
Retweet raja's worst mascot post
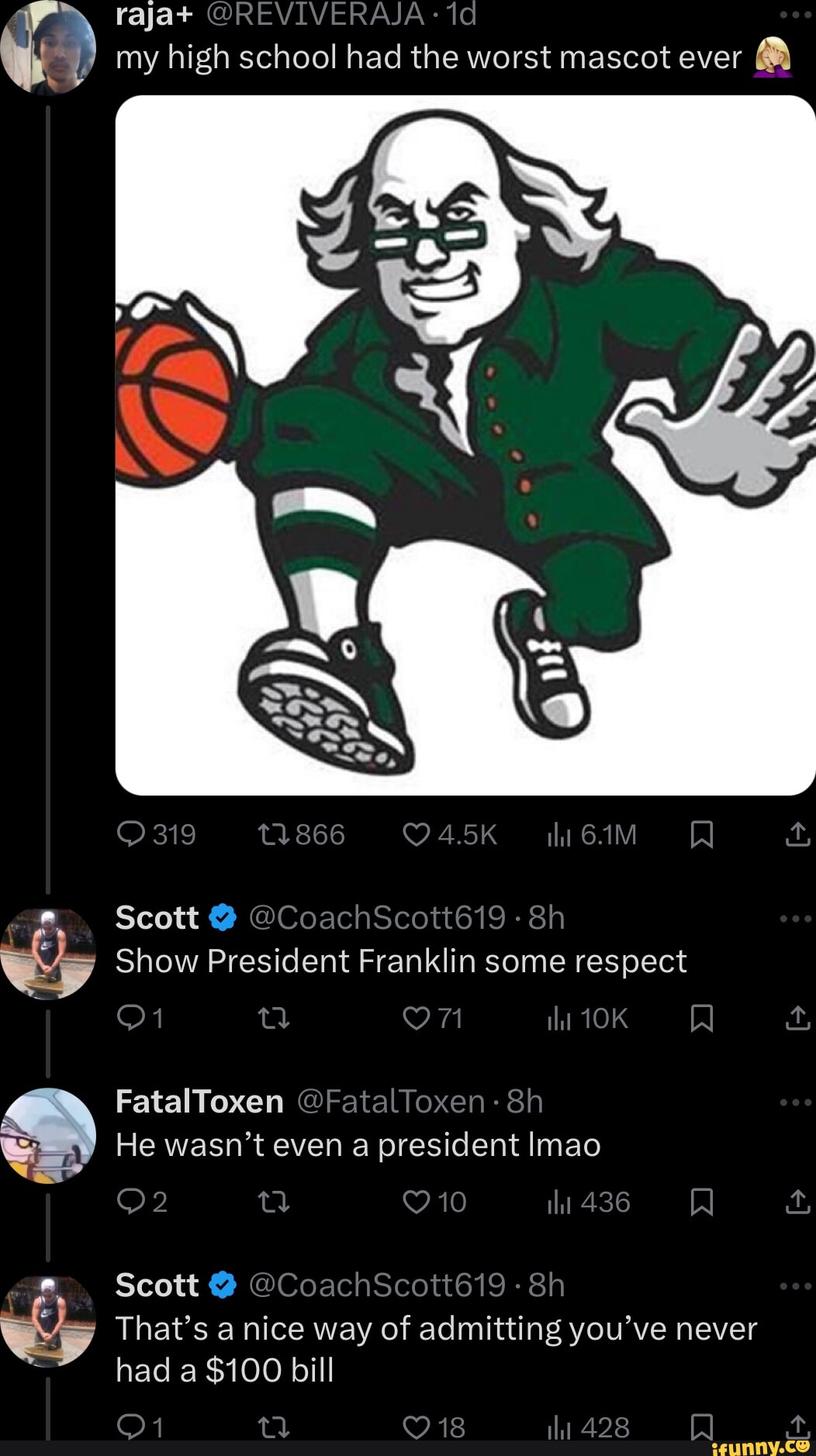tap(273, 834)
